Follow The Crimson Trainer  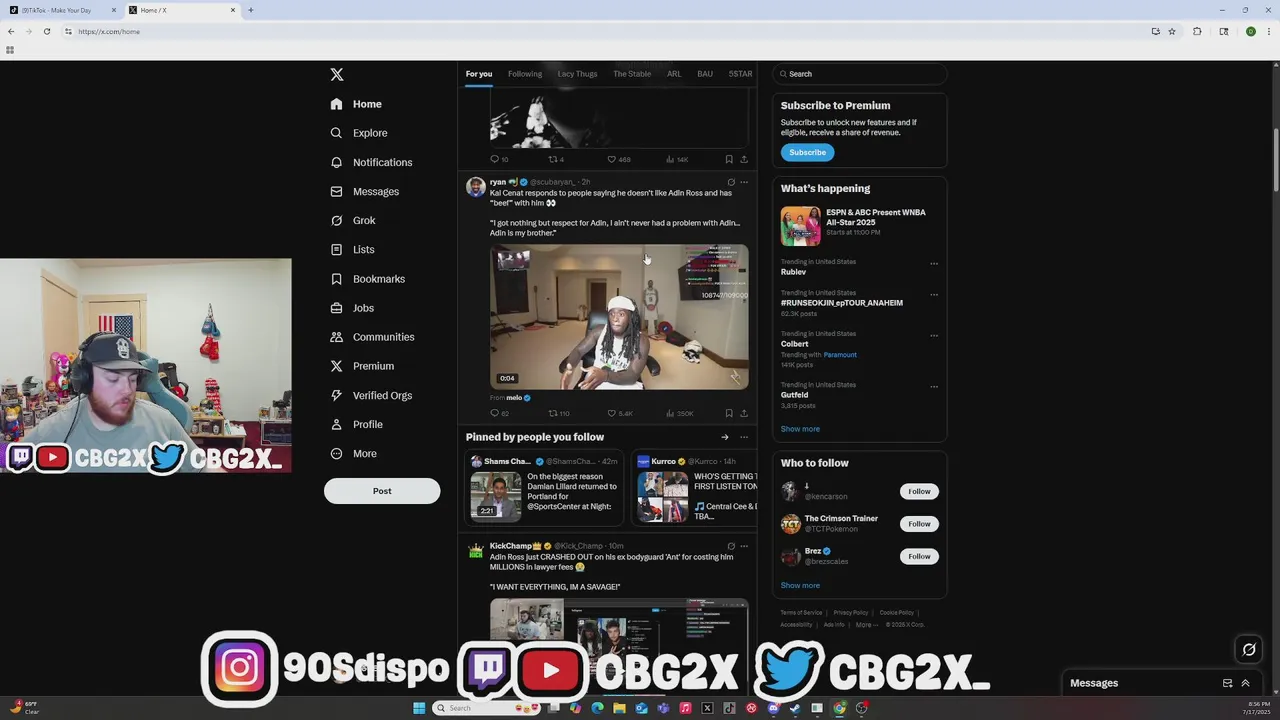point(919,524)
